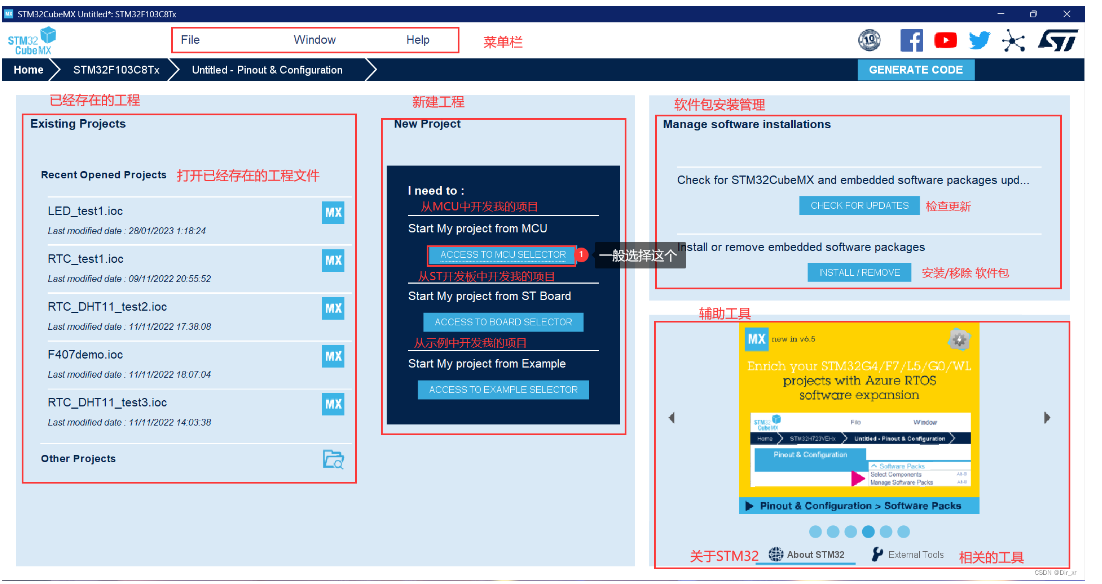Image resolution: width=1102 pixels, height=584 pixels.
Task: Switch to the External Tools tab
Action: tap(908, 554)
